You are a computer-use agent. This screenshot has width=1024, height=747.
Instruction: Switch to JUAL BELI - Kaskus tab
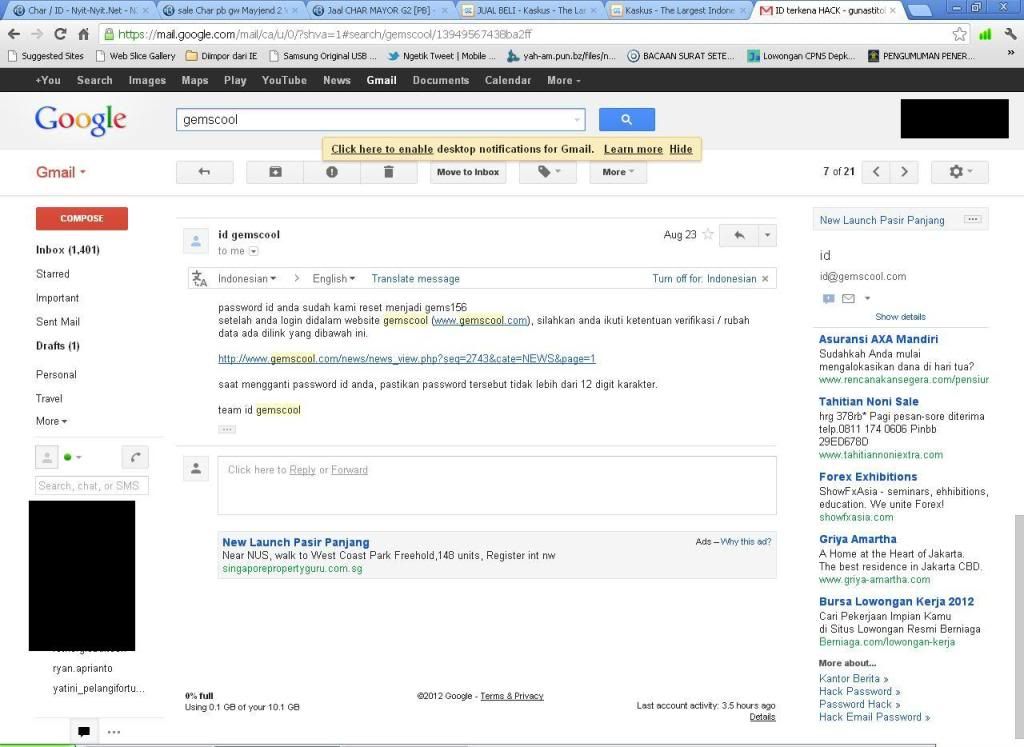pyautogui.click(x=530, y=10)
